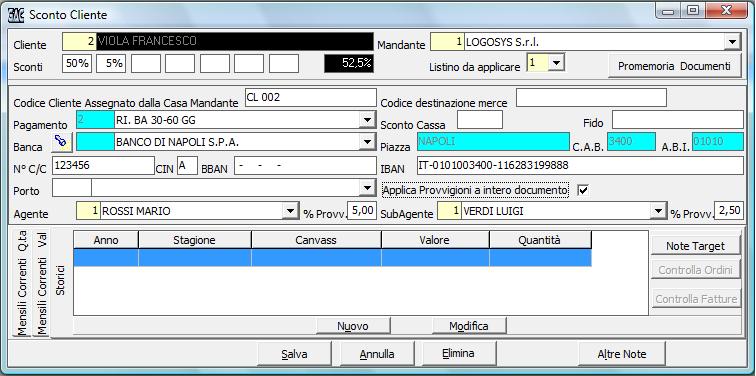Image resolution: width=756 pixels, height=376 pixels.
Task: Click the first Sconti field showing 50%
Action: coord(77,64)
